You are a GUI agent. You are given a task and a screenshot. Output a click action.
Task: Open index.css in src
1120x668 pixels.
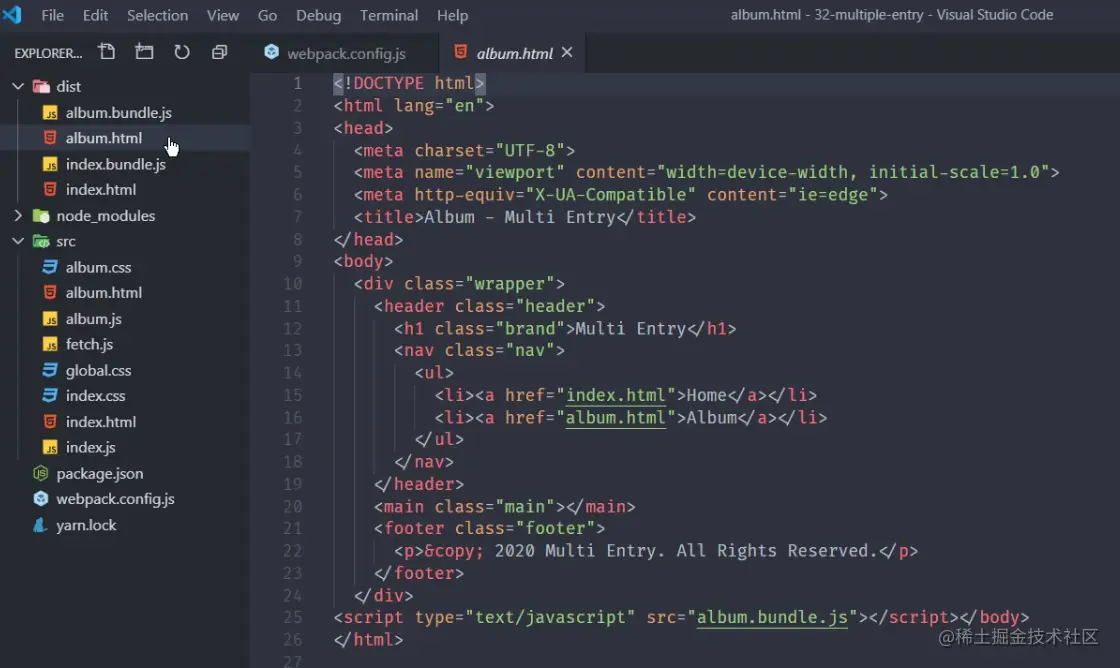click(96, 396)
